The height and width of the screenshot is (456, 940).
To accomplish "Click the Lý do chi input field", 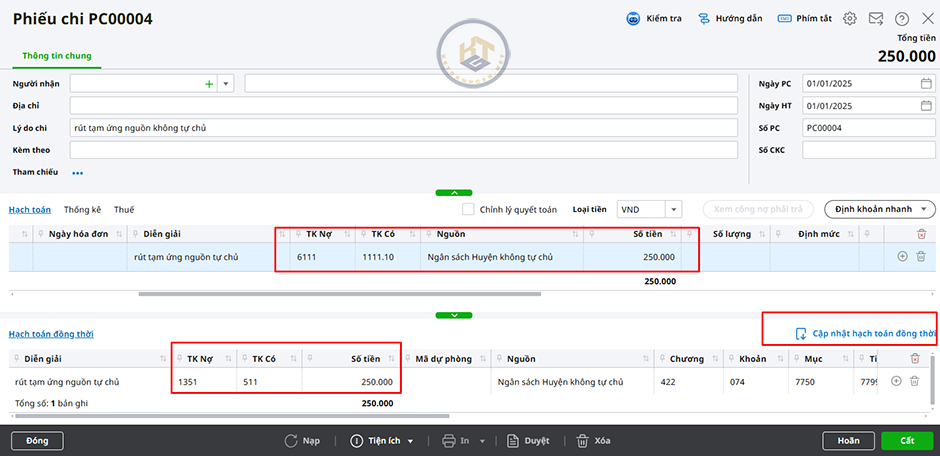I will pos(405,128).
